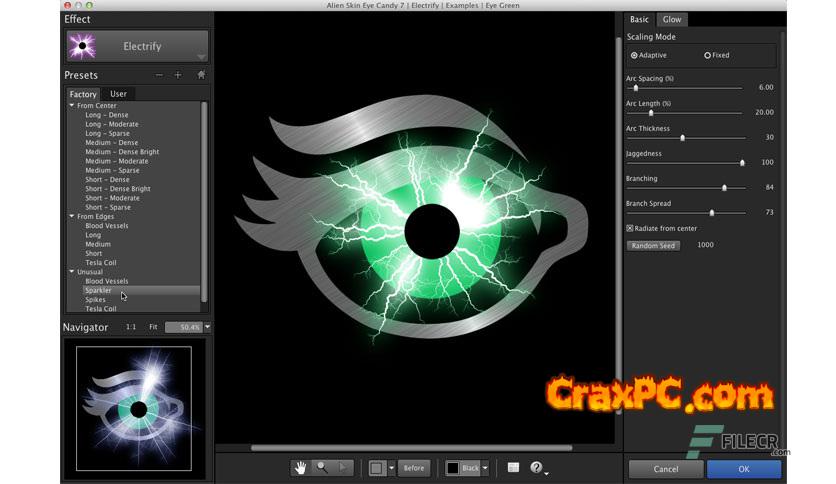Screen dimensions: 836x484
Task: Select the Zoom magnifier tool
Action: [321, 468]
